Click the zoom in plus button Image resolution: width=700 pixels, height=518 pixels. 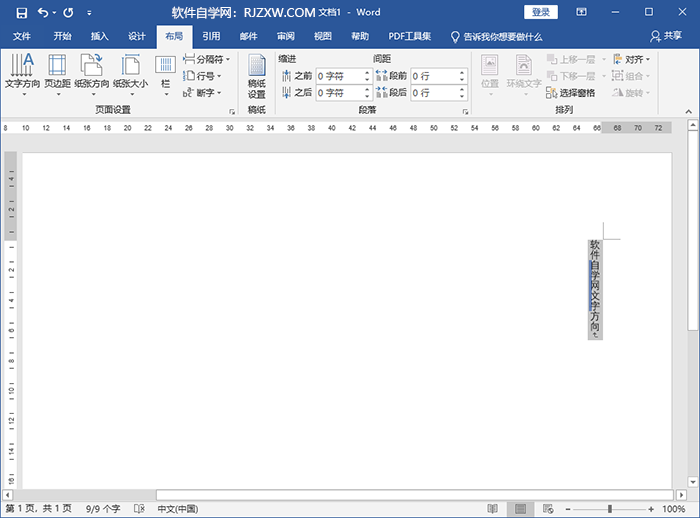tap(651, 509)
